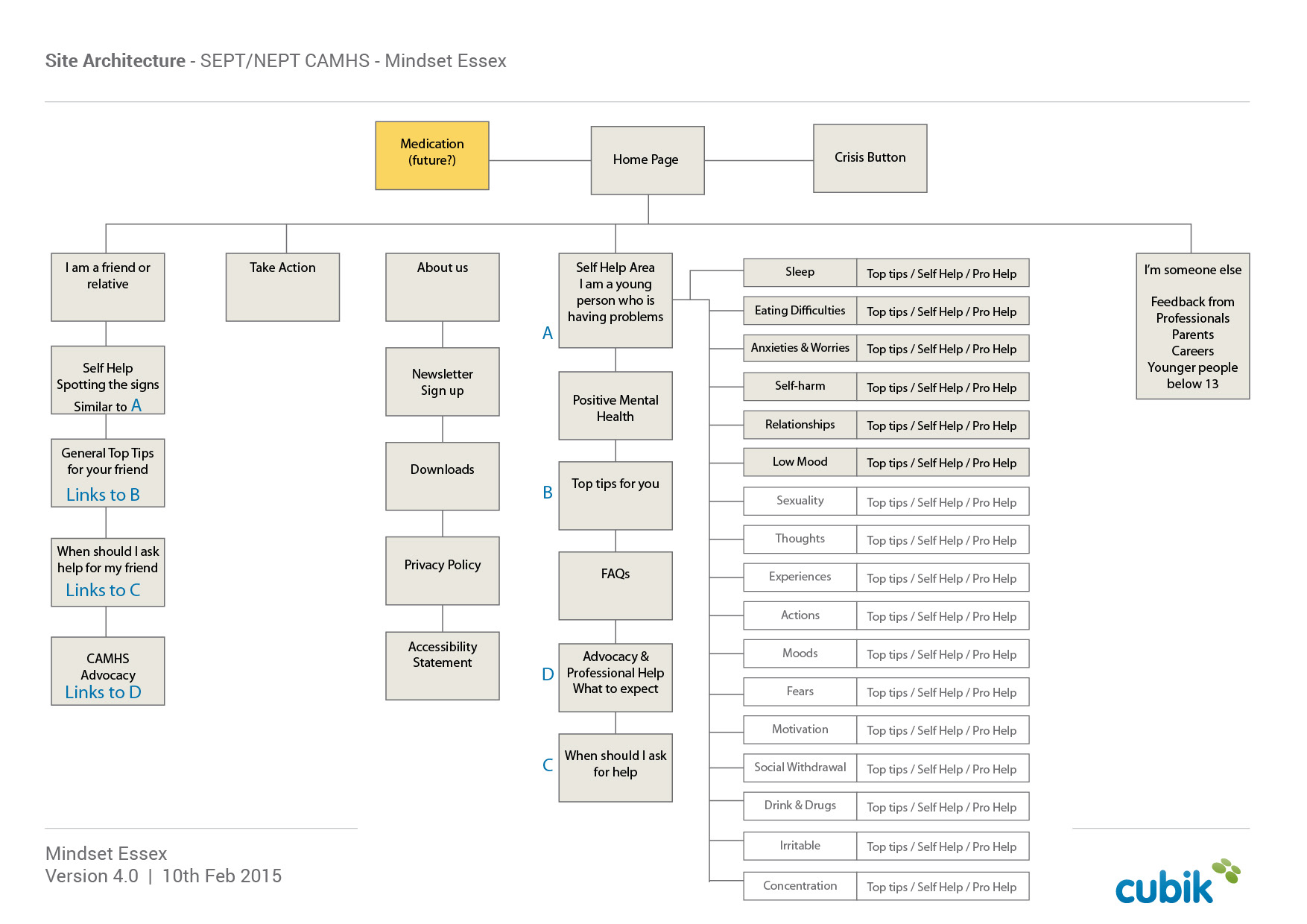Click the Downloads box
1307x924 pixels.
(x=443, y=476)
